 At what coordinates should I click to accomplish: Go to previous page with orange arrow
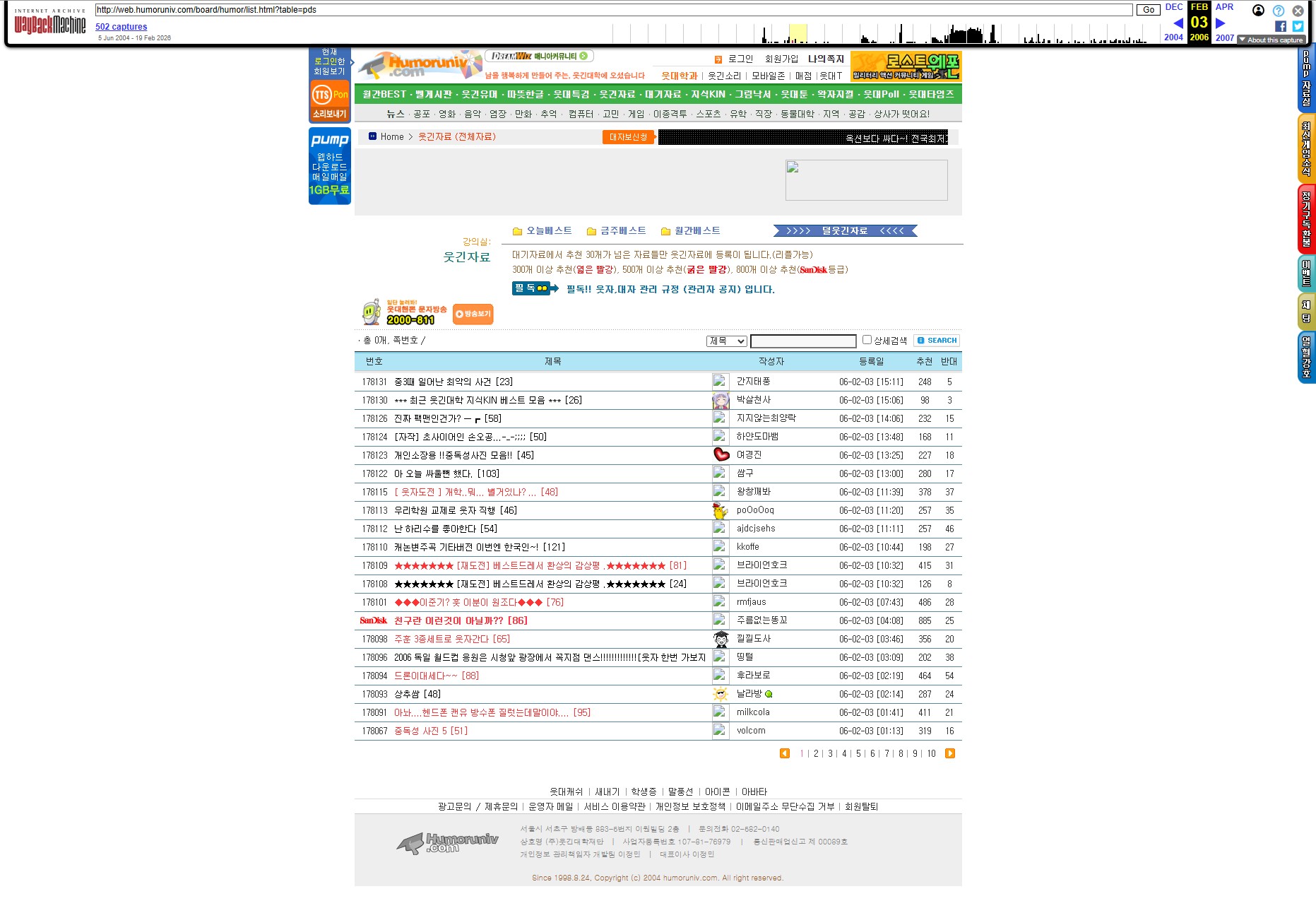click(785, 753)
